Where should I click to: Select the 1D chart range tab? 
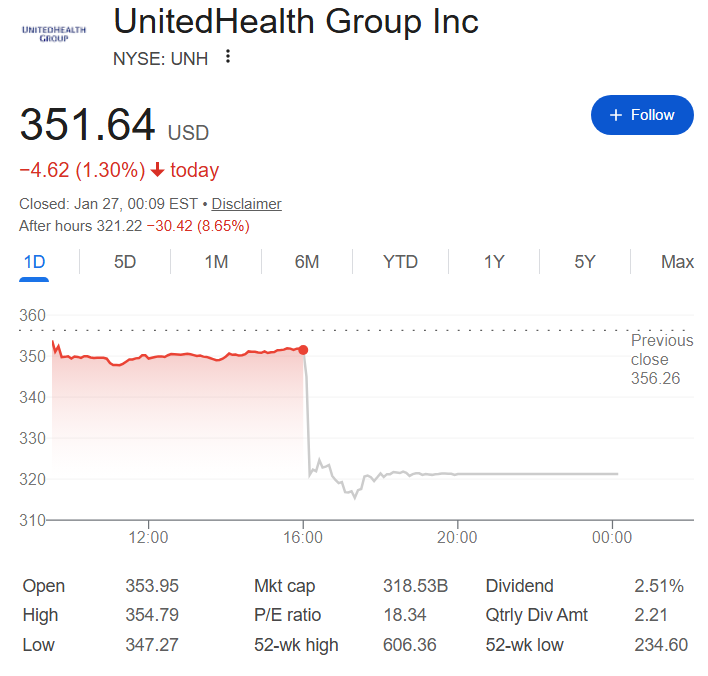(x=35, y=262)
